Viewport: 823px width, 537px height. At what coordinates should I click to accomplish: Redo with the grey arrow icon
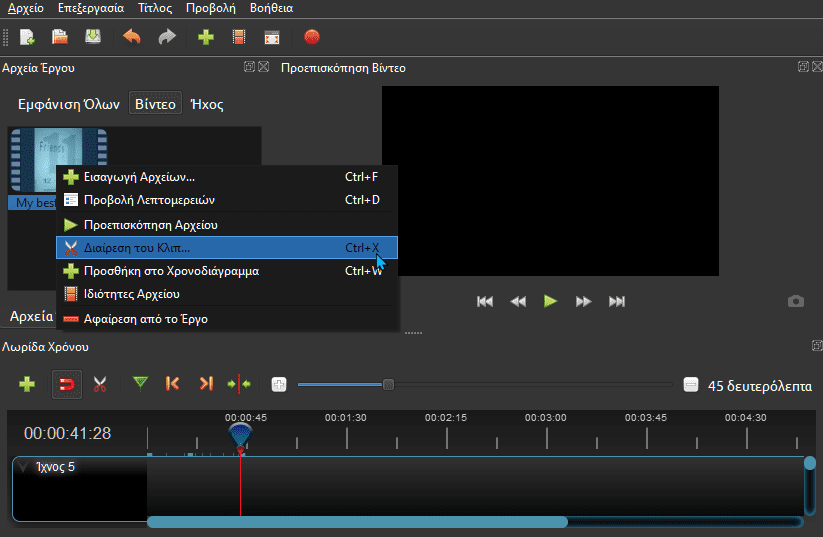pyautogui.click(x=167, y=37)
